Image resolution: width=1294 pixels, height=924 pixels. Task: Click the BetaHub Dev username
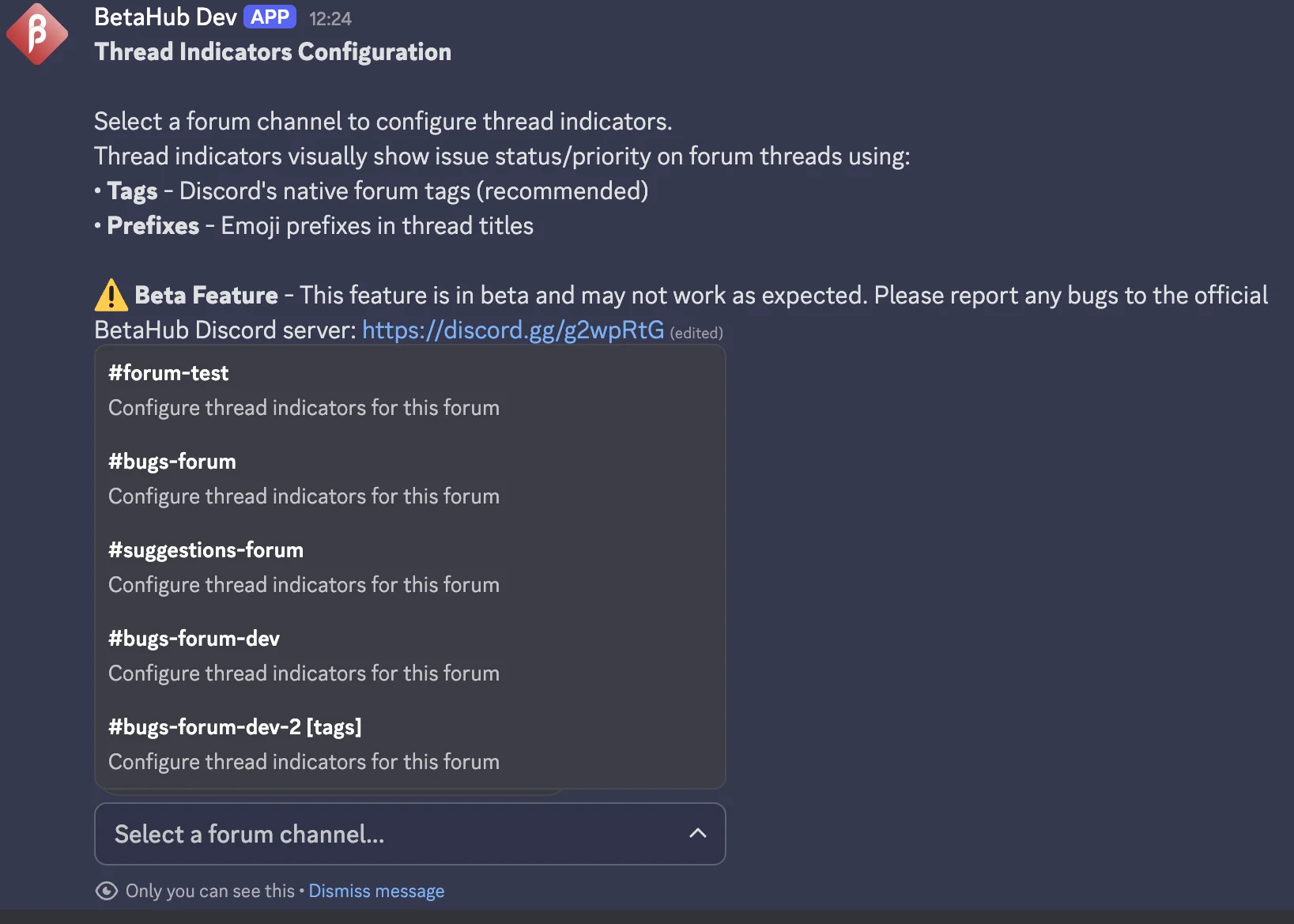[x=164, y=16]
